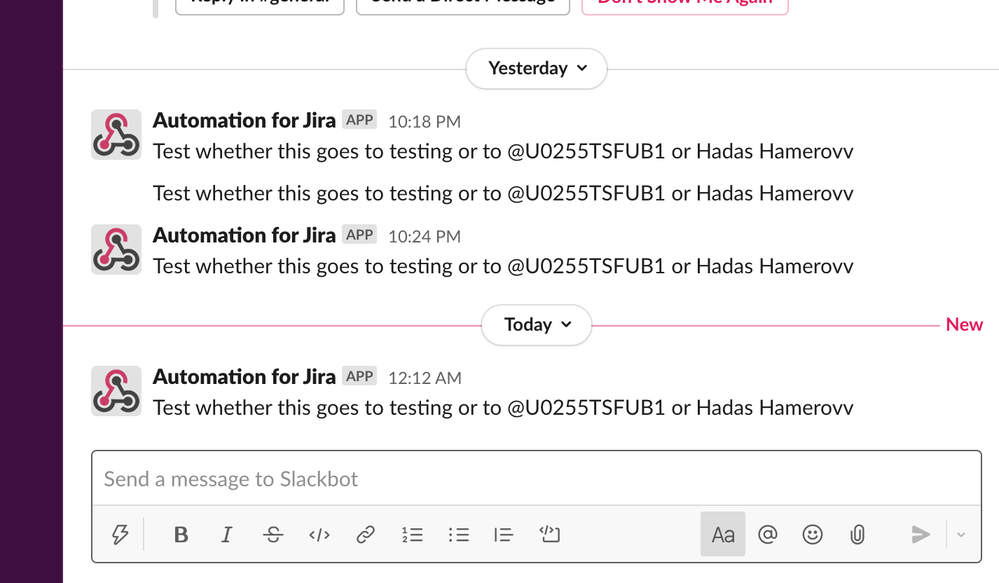Toggle the Aa formatting bar
Viewport: 999px width, 583px height.
(722, 534)
